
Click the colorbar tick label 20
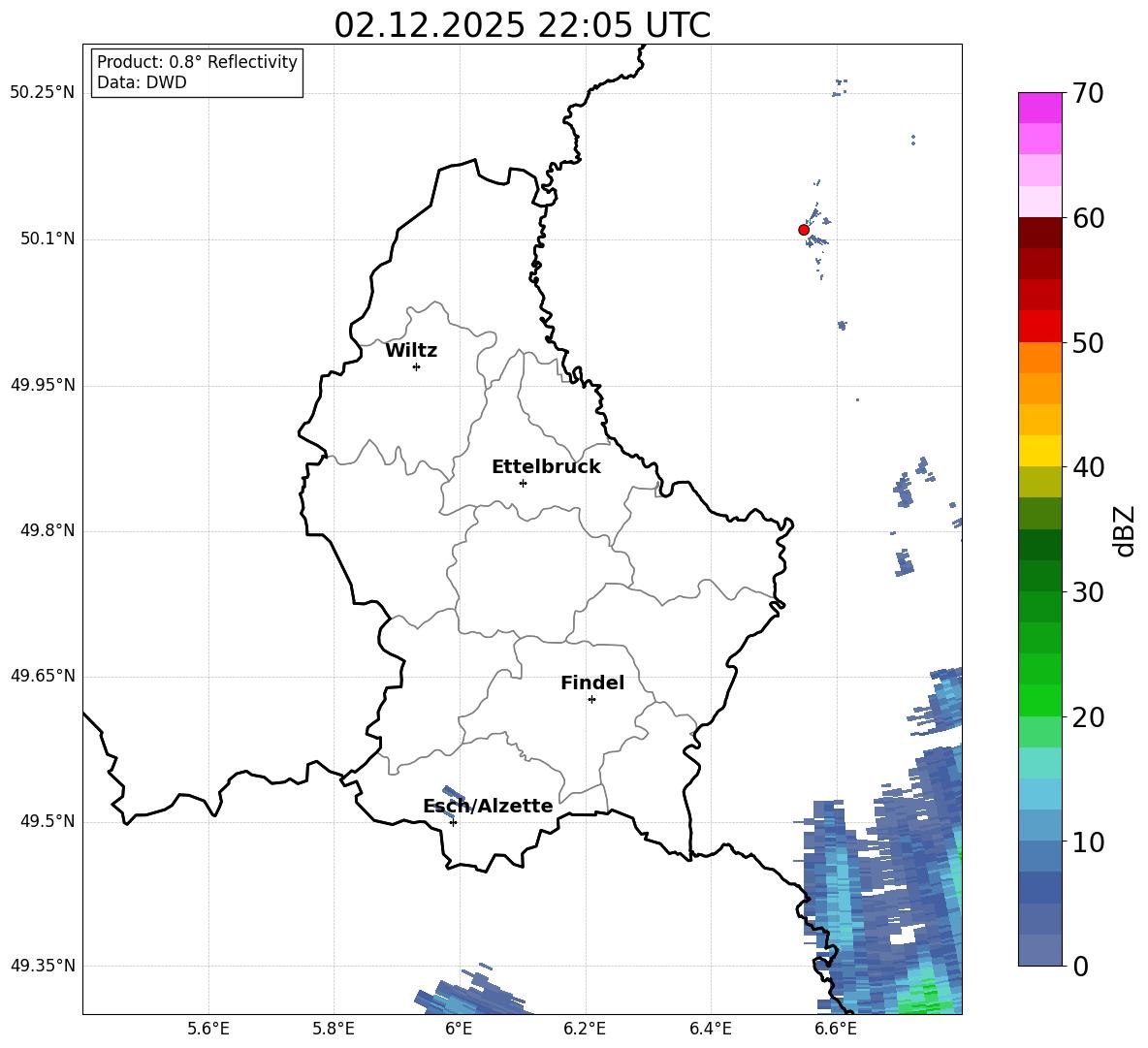click(x=1088, y=717)
